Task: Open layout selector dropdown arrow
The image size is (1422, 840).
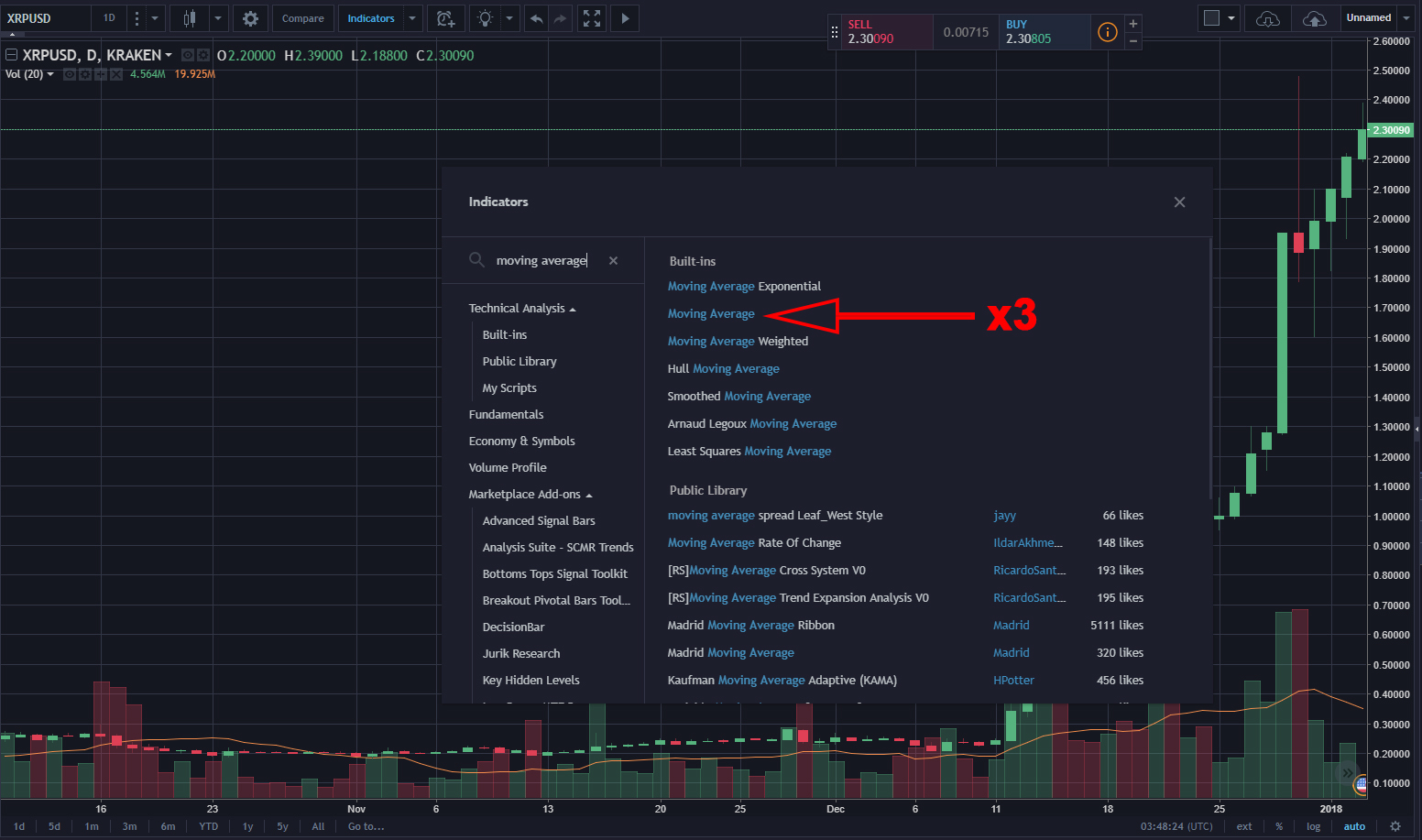Action: pyautogui.click(x=1231, y=18)
